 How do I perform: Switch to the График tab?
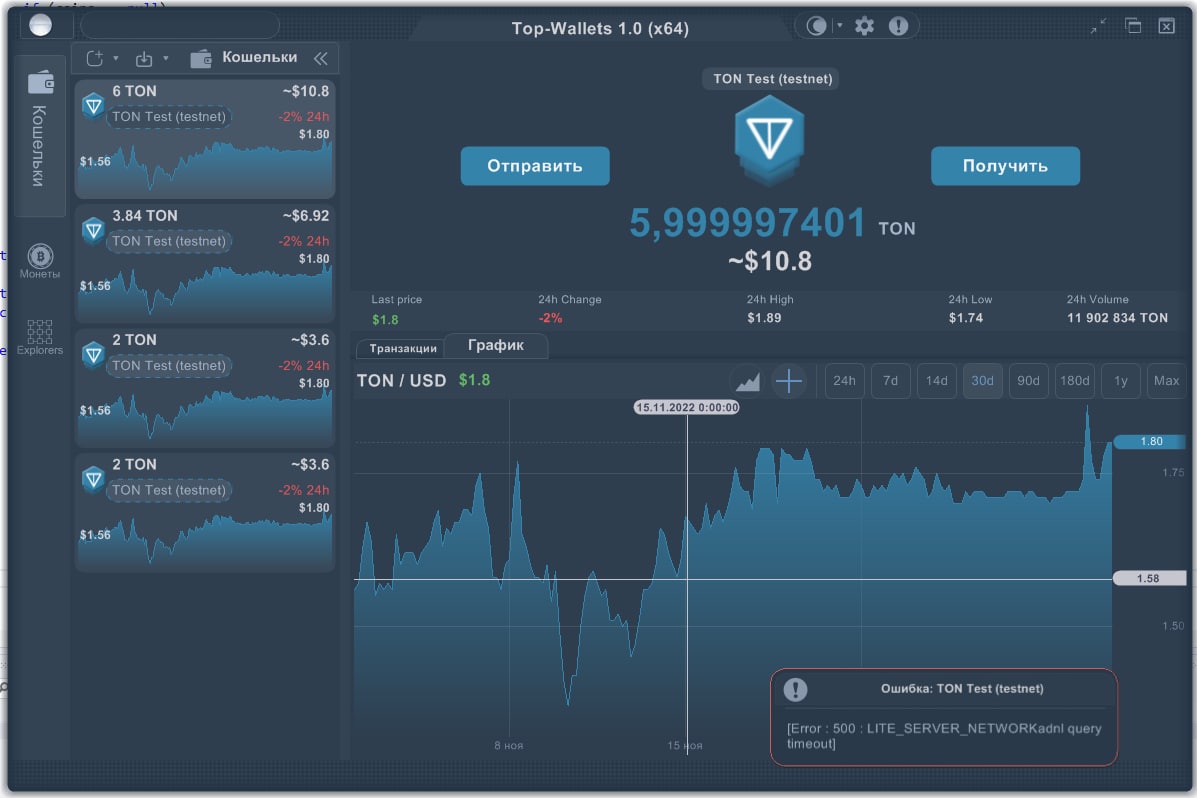point(495,345)
